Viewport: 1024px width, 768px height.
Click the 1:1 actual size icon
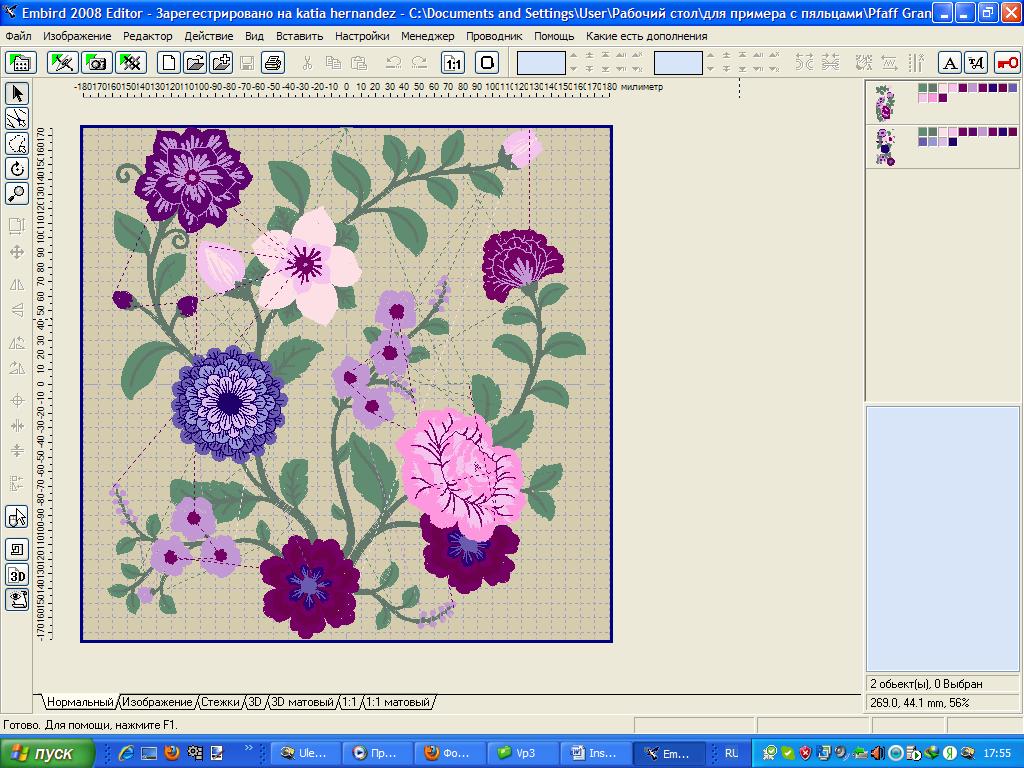[x=453, y=63]
